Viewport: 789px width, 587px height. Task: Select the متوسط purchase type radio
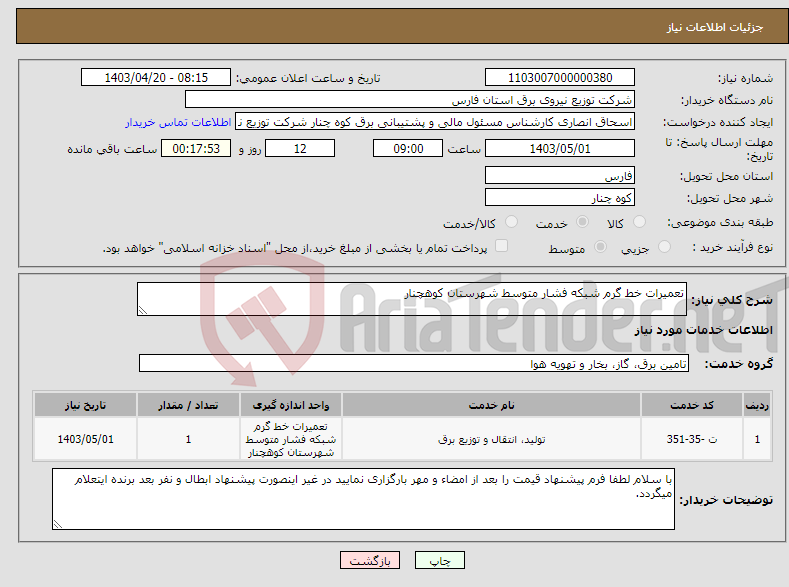600,246
